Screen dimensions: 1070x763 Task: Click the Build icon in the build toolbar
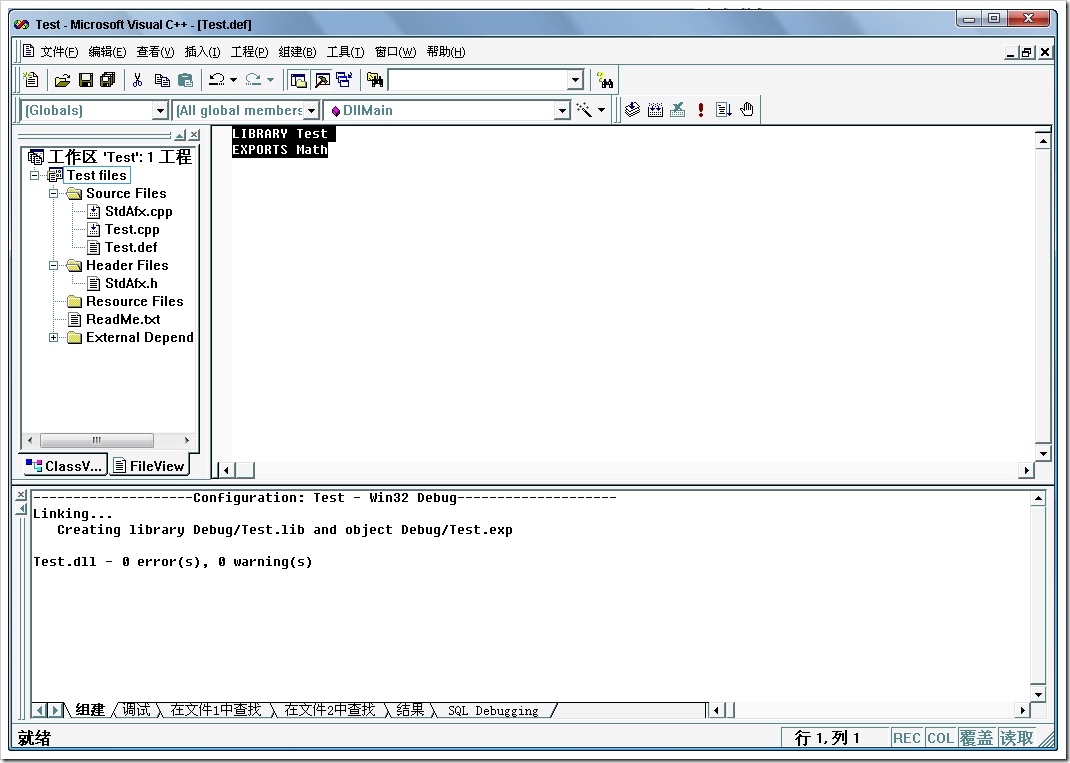pyautogui.click(x=655, y=109)
